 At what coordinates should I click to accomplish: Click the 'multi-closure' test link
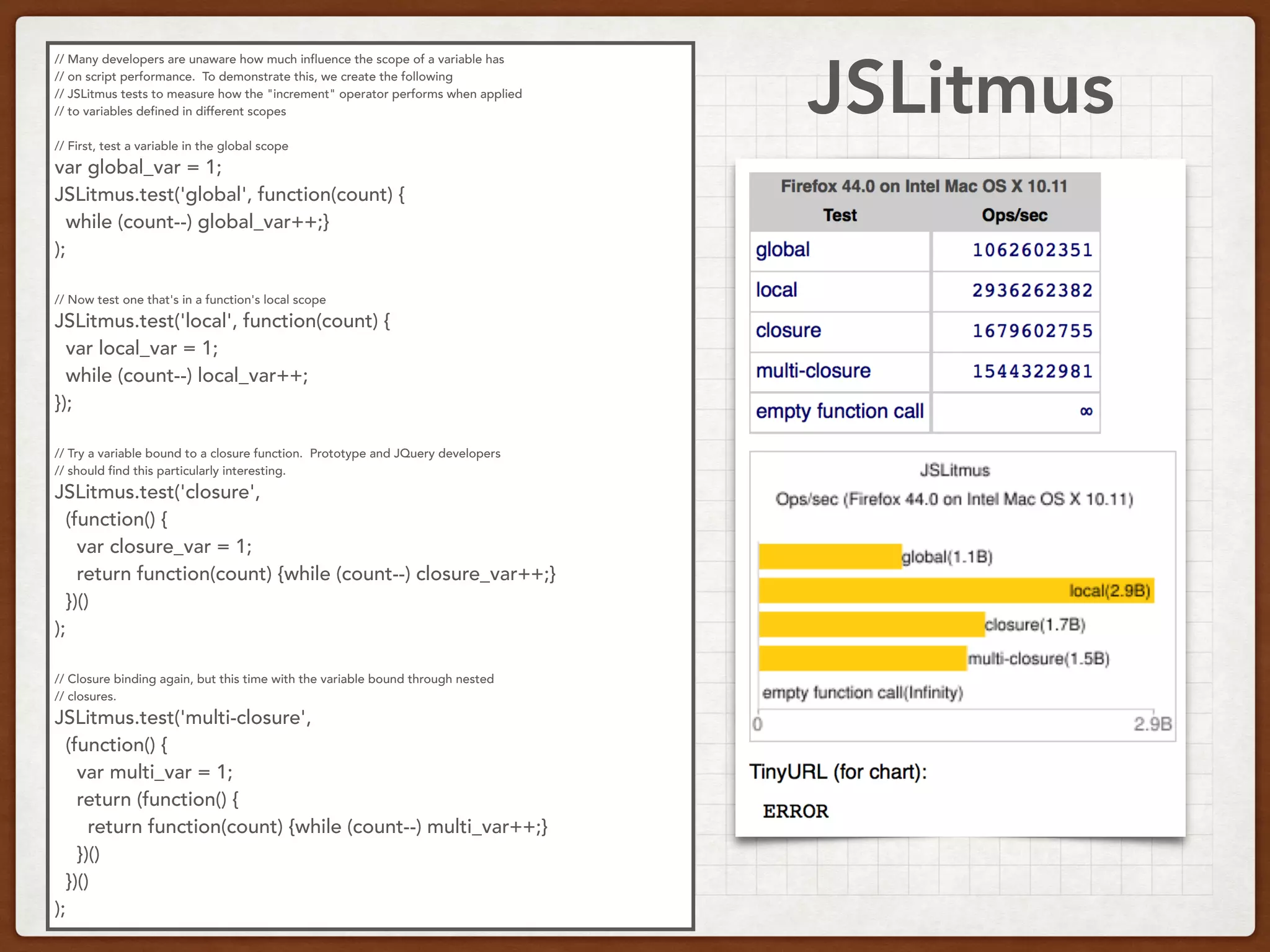click(x=813, y=371)
